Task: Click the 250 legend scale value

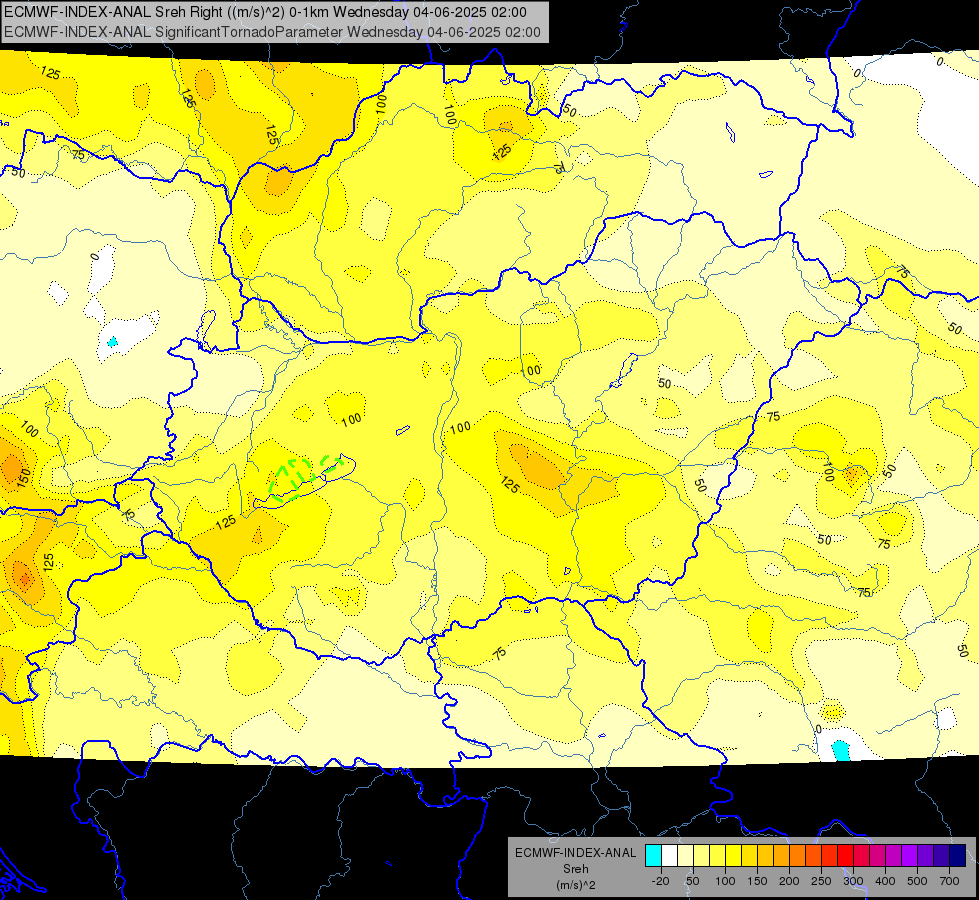Action: pos(821,881)
